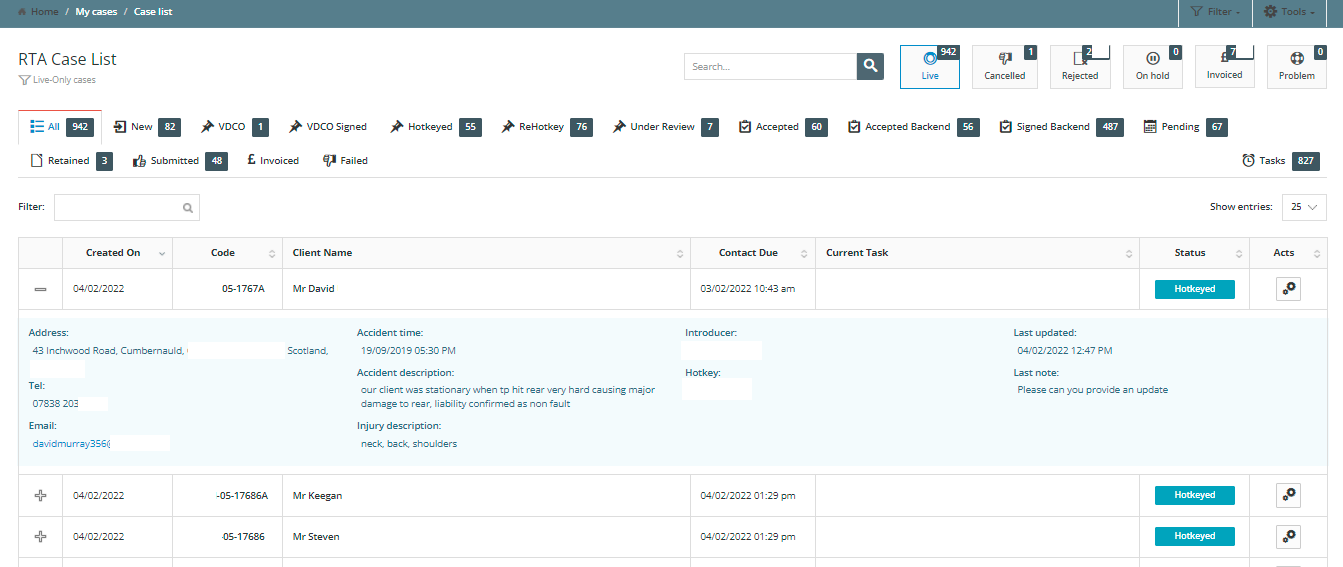Open Tasks alarm clock counter
Viewport: 1343px width, 567px height.
(1279, 161)
